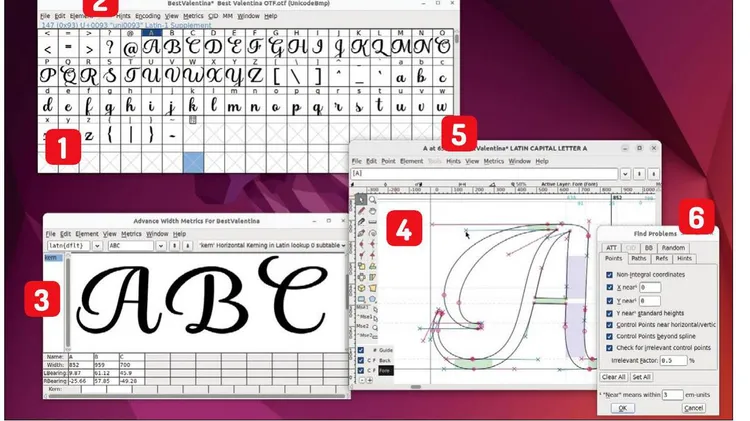The width and height of the screenshot is (750, 421).
Task: Open the ABC text dropdown arrow
Action: [161, 245]
